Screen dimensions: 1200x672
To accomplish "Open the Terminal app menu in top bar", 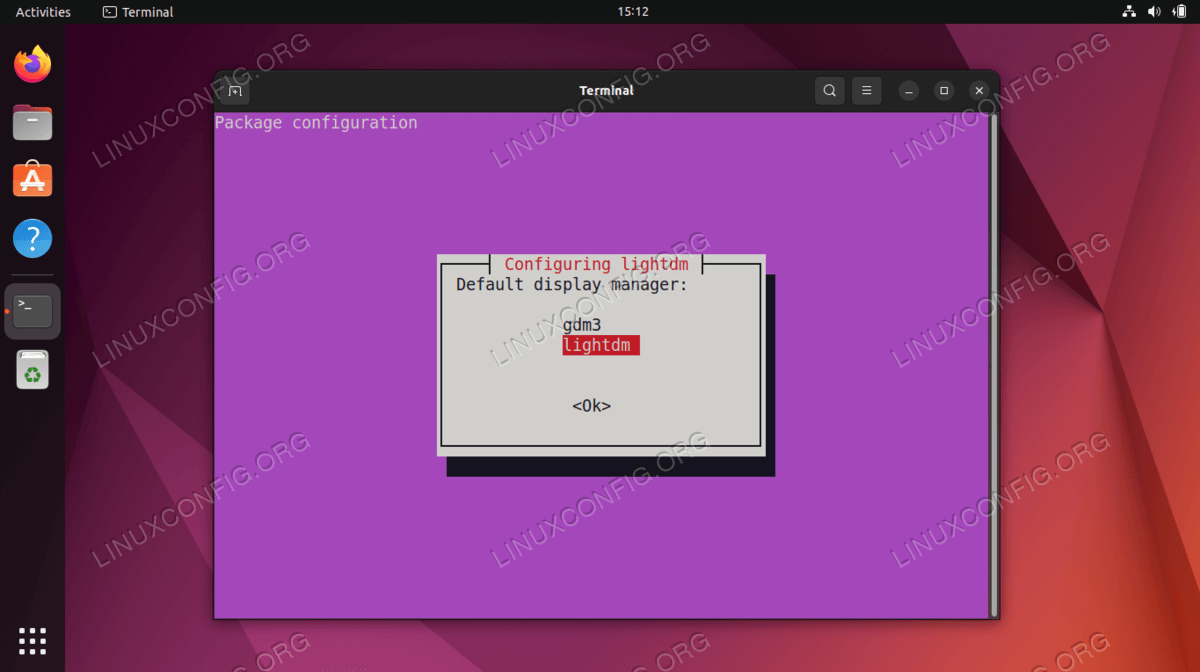I will tap(138, 12).
